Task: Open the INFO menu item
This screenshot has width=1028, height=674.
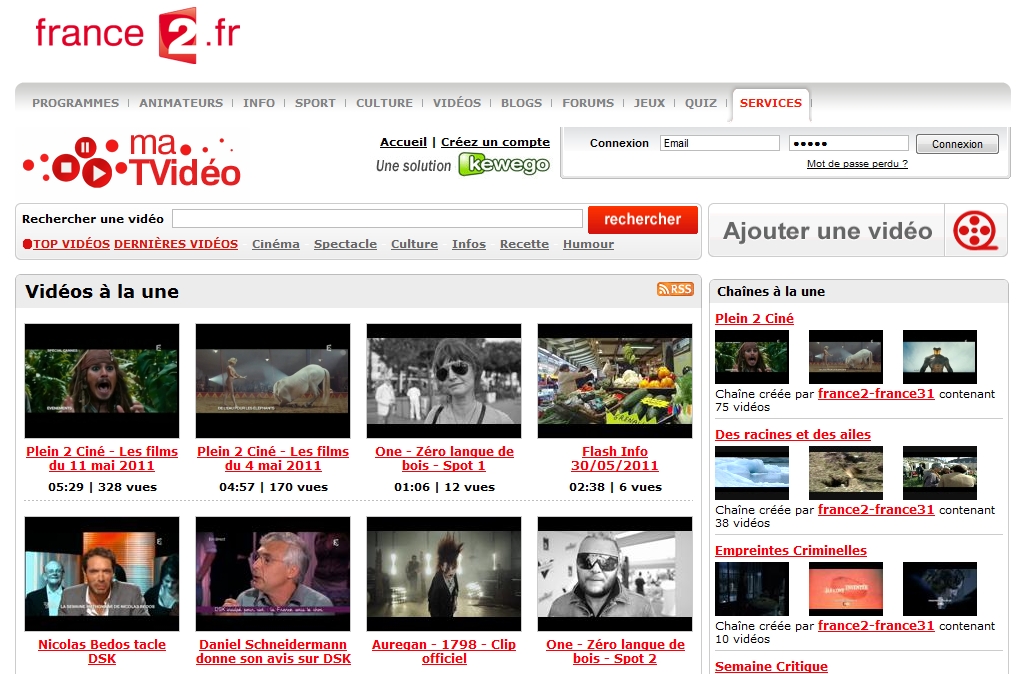Action: tap(259, 103)
